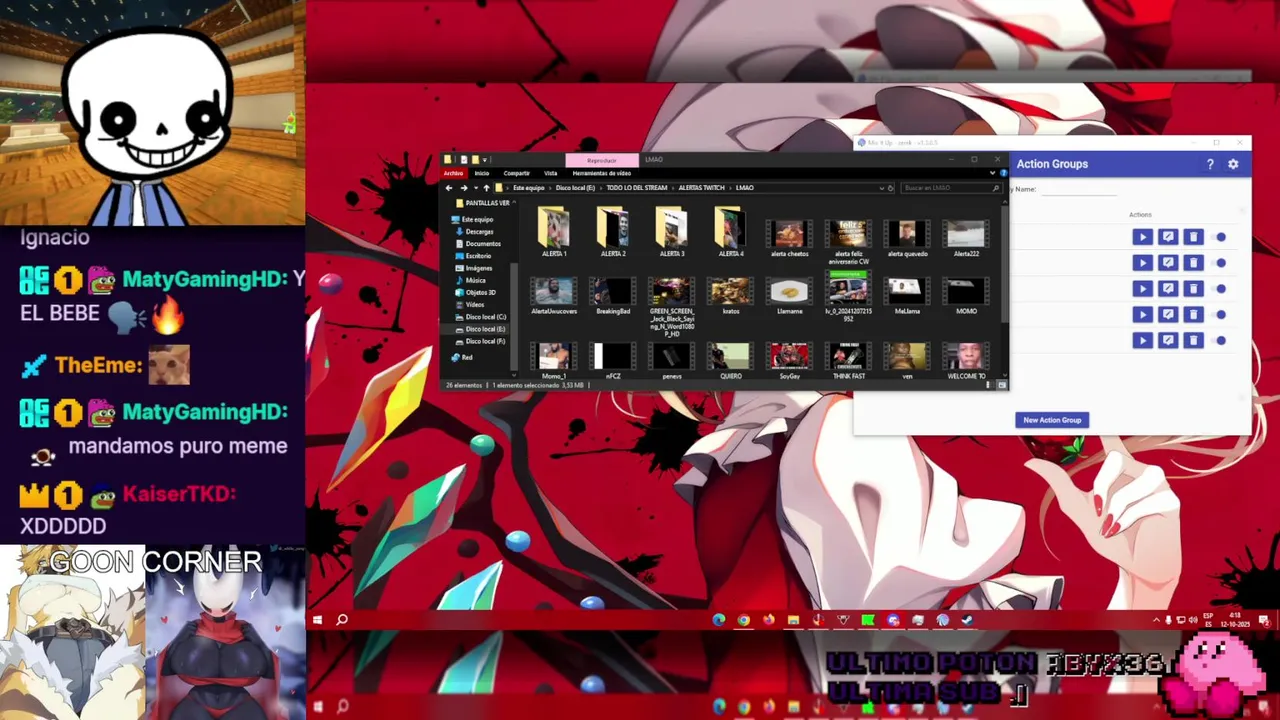The width and height of the screenshot is (1280, 720).
Task: Select the MeLlama video file
Action: click(x=908, y=295)
